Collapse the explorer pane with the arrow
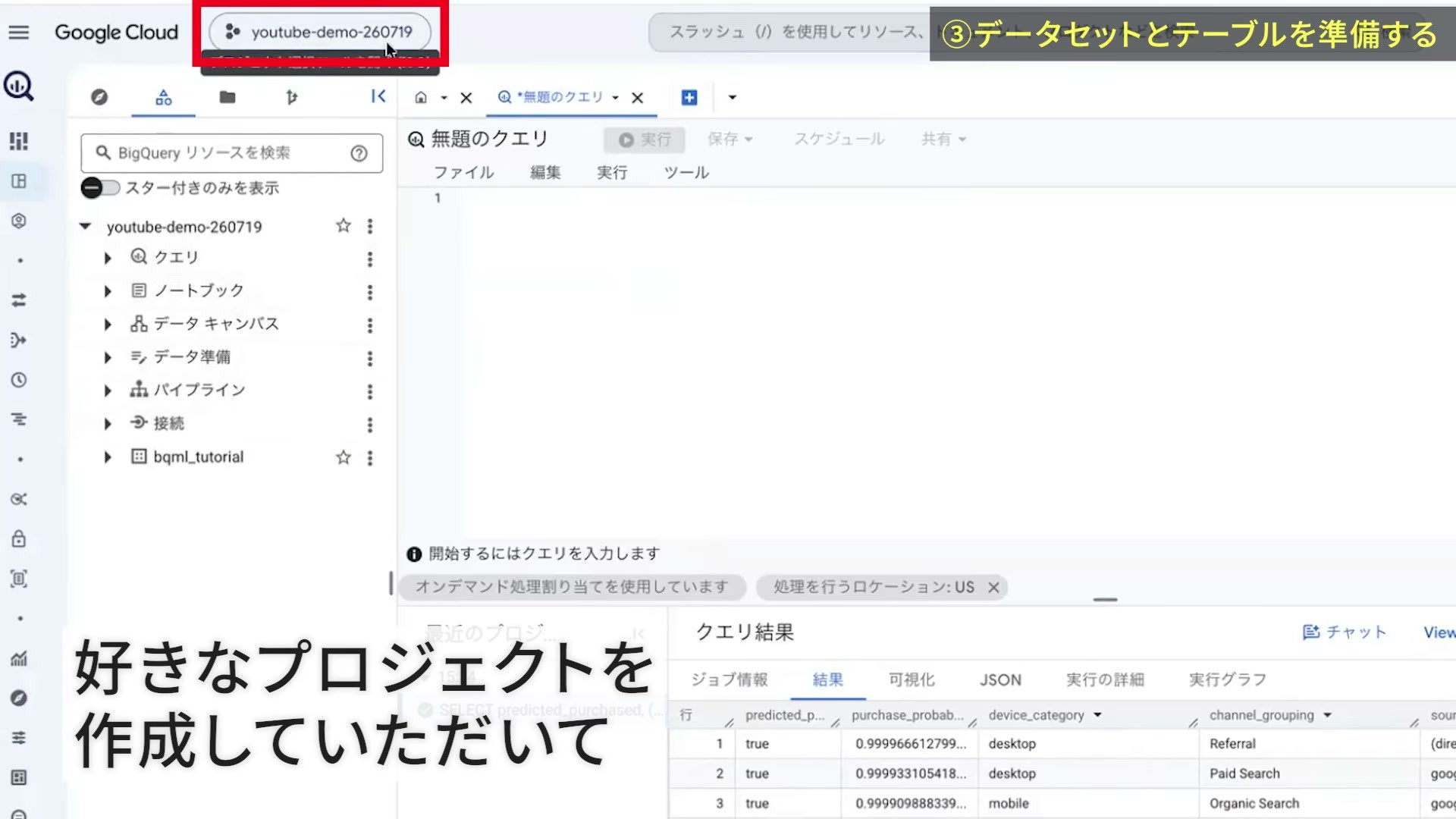The height and width of the screenshot is (819, 1456). (x=378, y=96)
